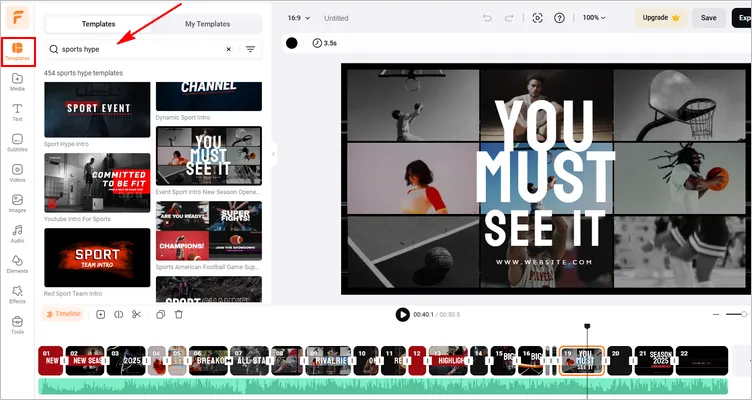Viewport: 752px width, 400px height.
Task: Click the transition between scenes 06 and 07
Action: 229,361
